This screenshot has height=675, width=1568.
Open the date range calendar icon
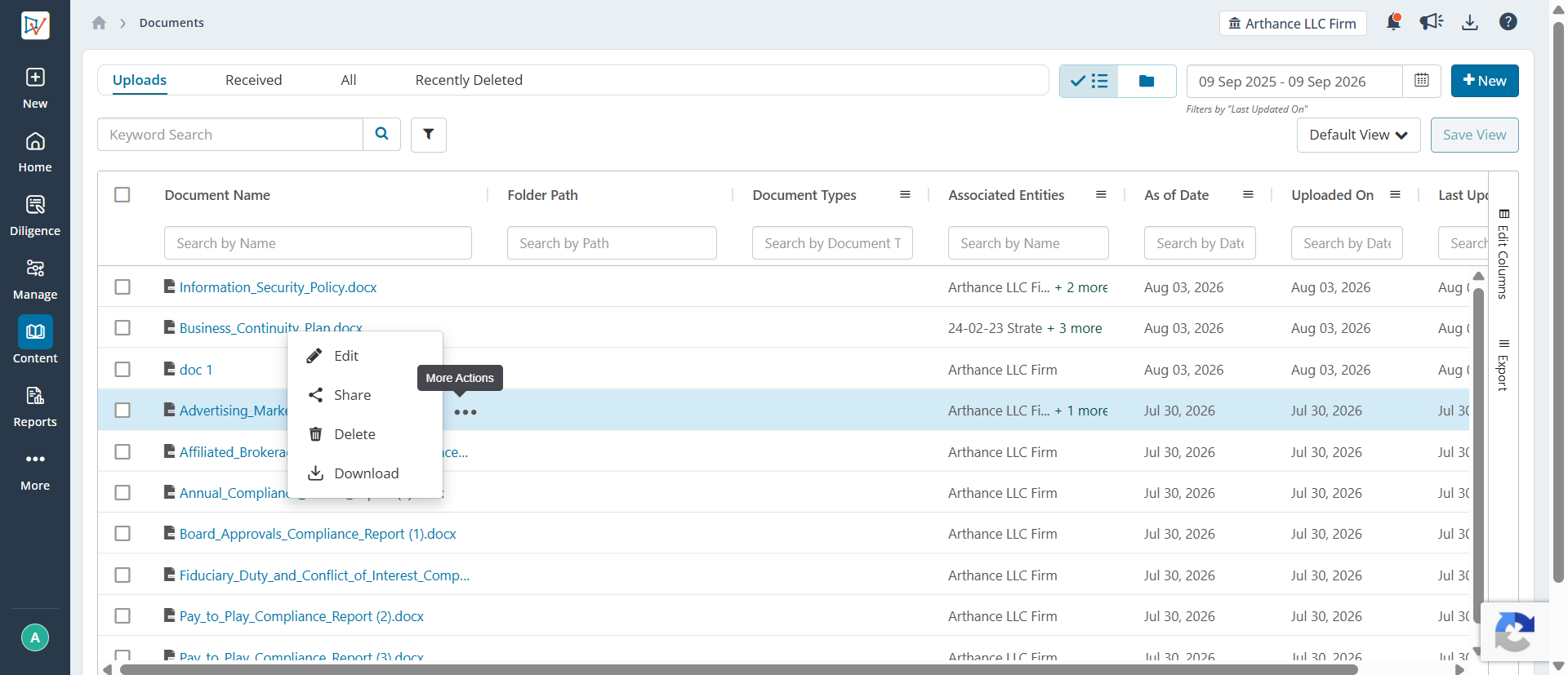1422,81
